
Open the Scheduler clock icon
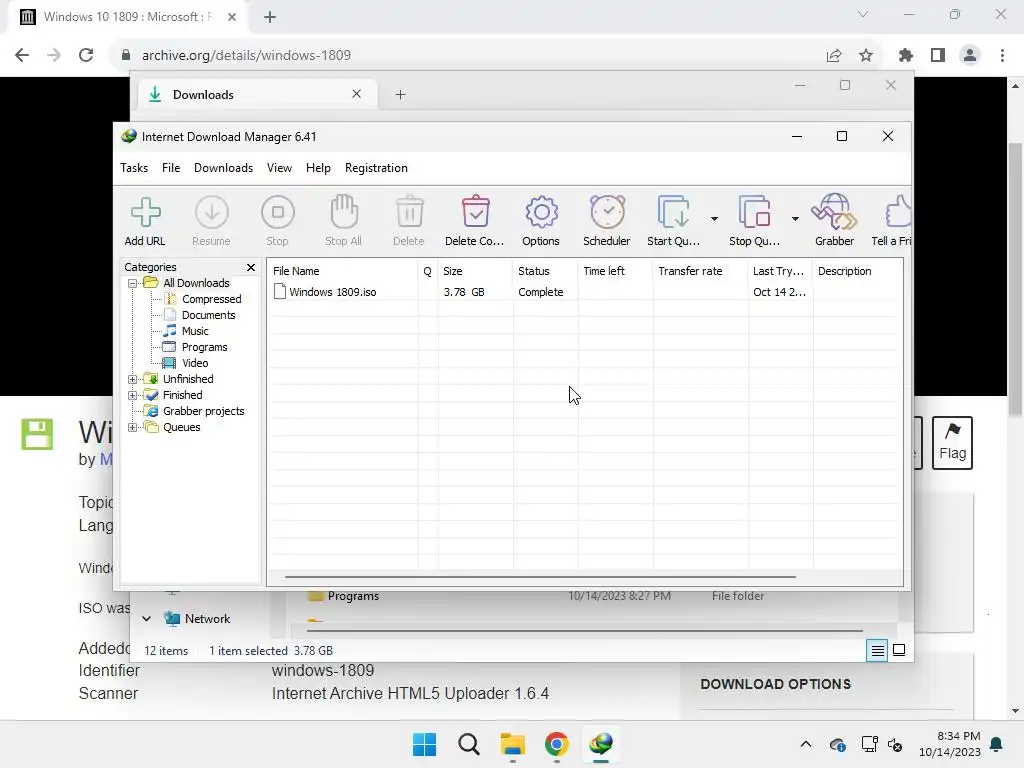coord(607,220)
